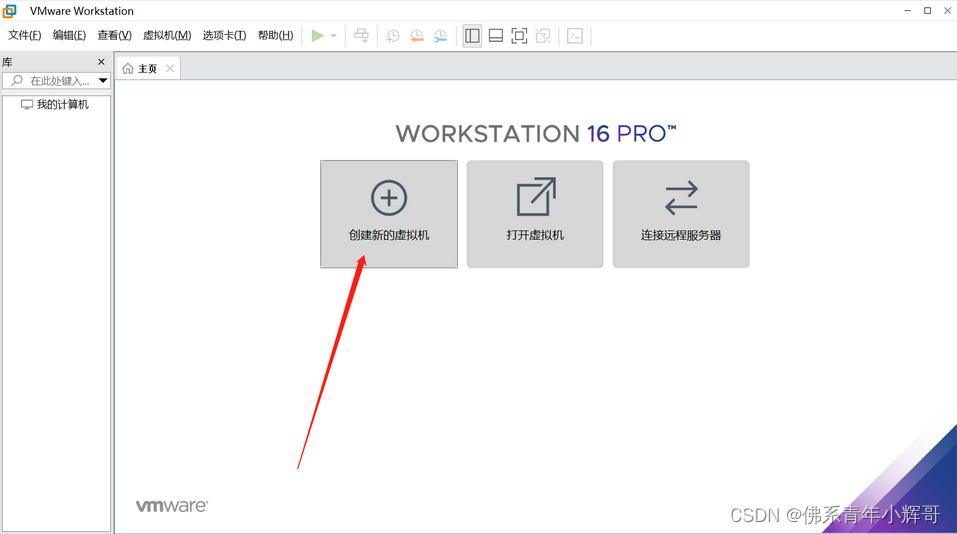Open the power options dropdown arrow
The width and height of the screenshot is (957, 534).
point(333,36)
